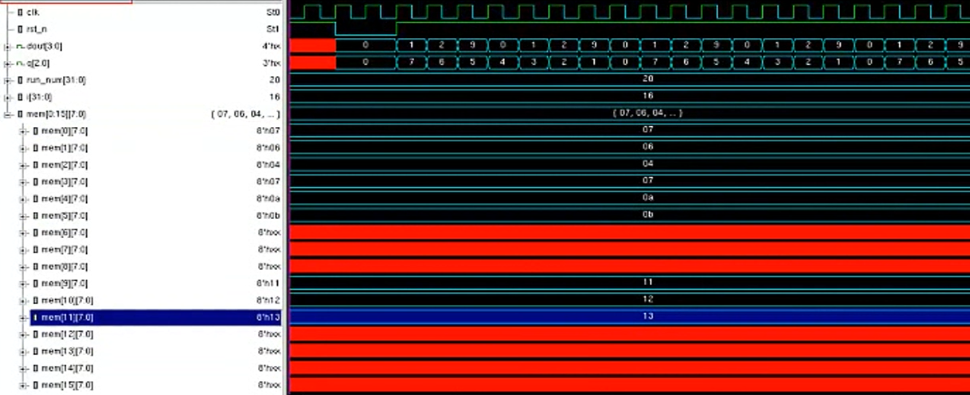Click the 0a label in mem[4] waveform

pyautogui.click(x=648, y=198)
